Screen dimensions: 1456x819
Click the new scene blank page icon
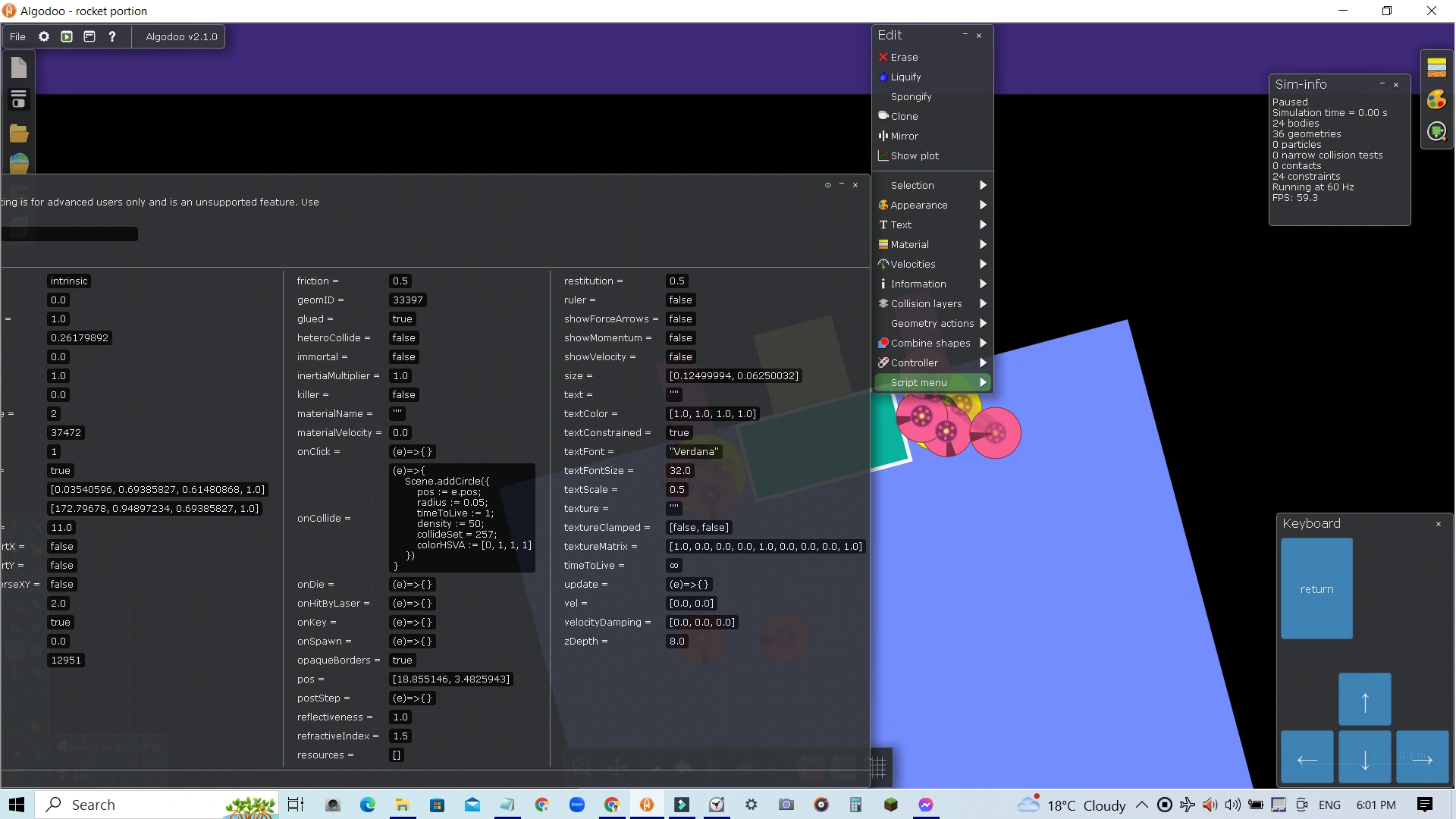point(19,68)
